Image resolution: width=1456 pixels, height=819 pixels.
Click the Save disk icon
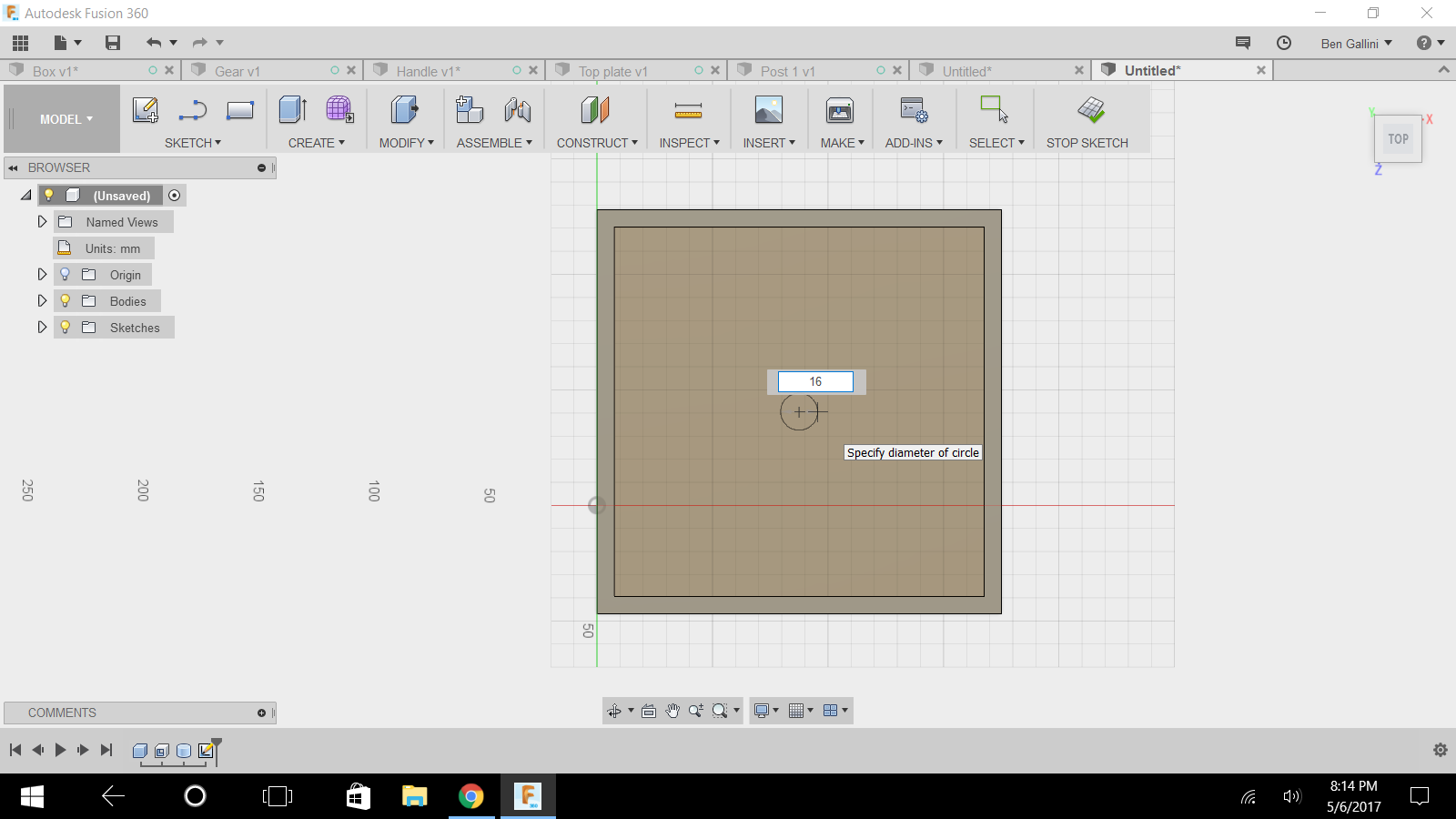[x=113, y=43]
